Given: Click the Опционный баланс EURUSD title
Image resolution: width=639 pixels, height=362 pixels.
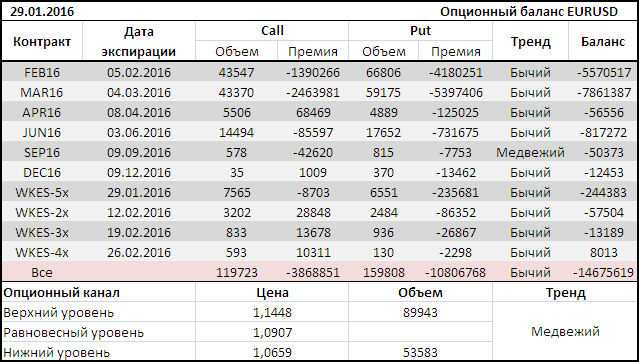Looking at the screenshot, I should tap(529, 11).
